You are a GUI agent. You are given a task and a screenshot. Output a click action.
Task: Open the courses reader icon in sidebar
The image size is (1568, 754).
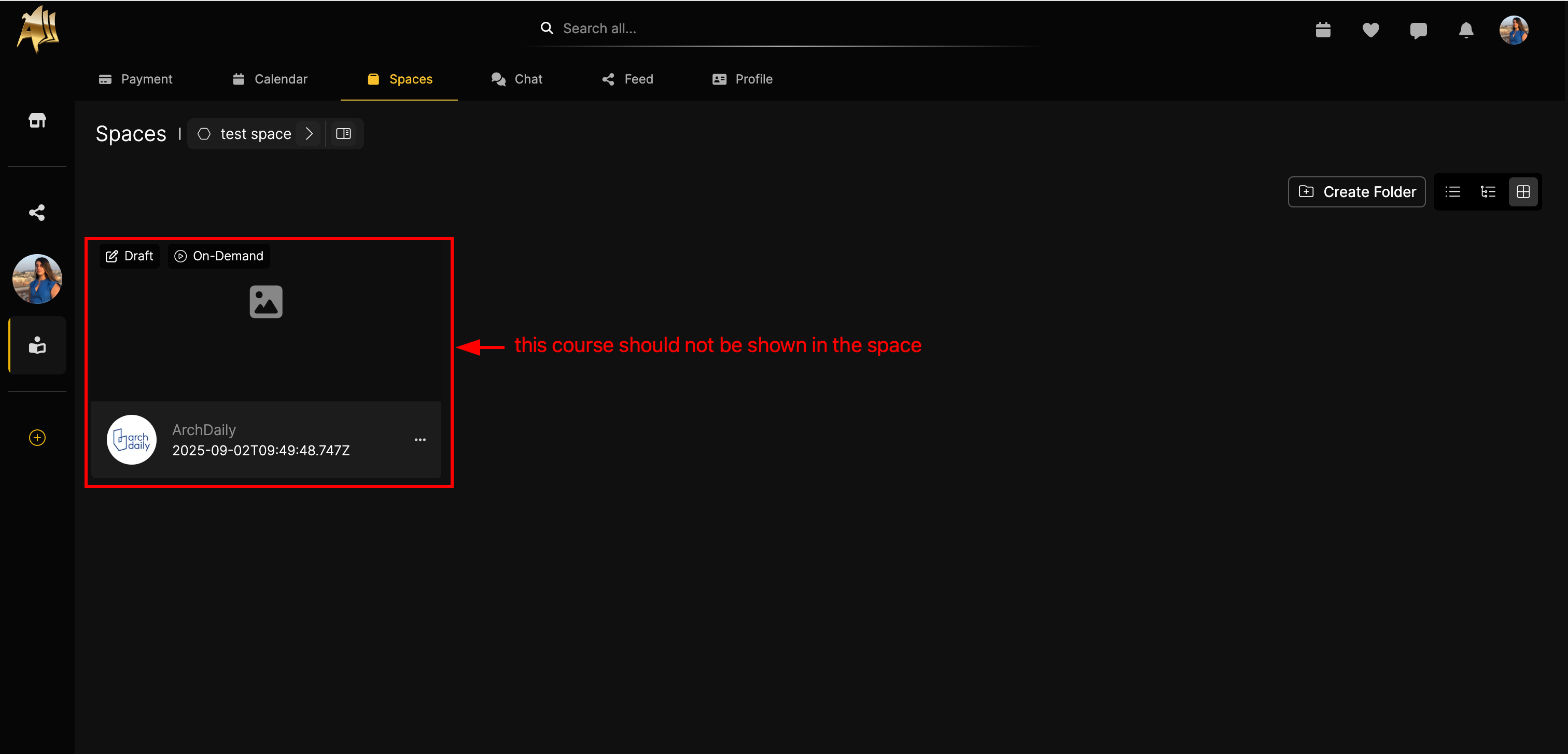tap(37, 345)
